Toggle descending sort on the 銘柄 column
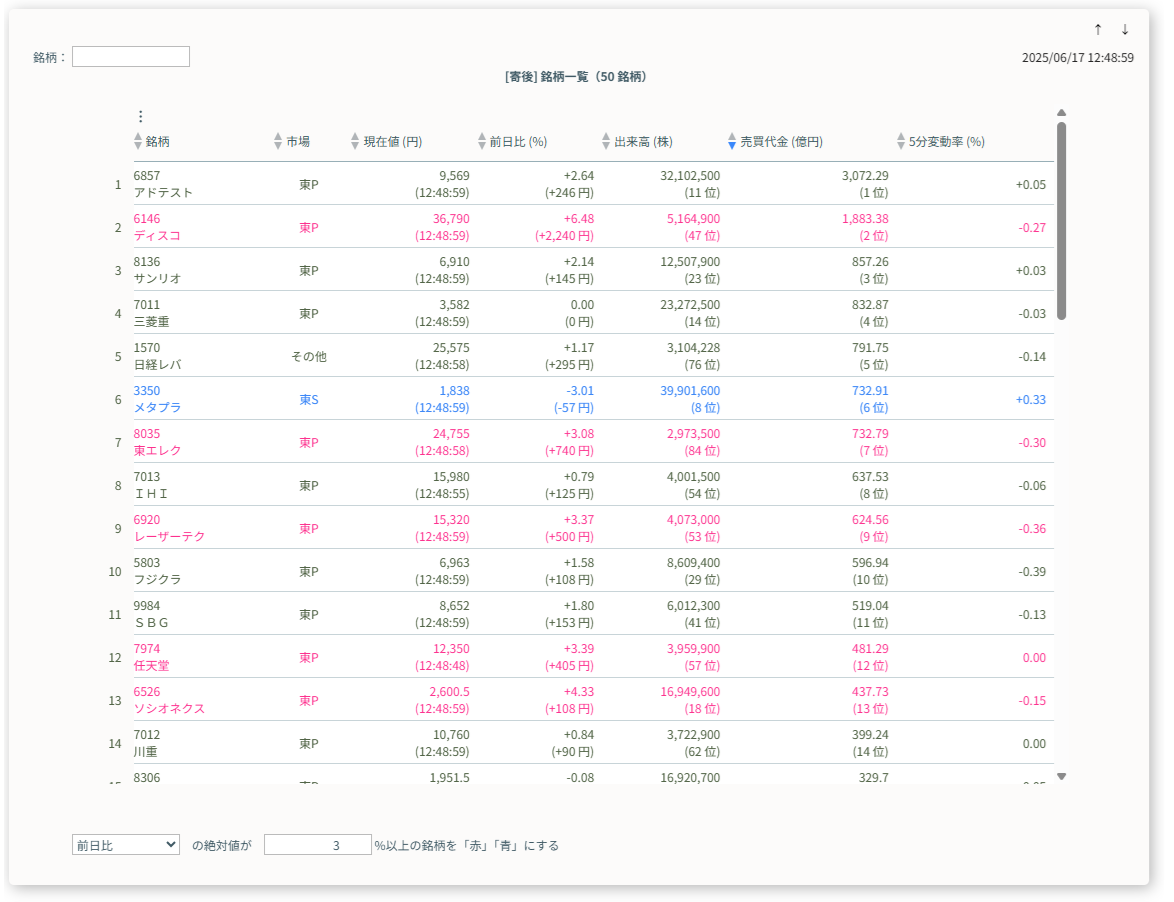The height and width of the screenshot is (902, 1174). coord(136,146)
